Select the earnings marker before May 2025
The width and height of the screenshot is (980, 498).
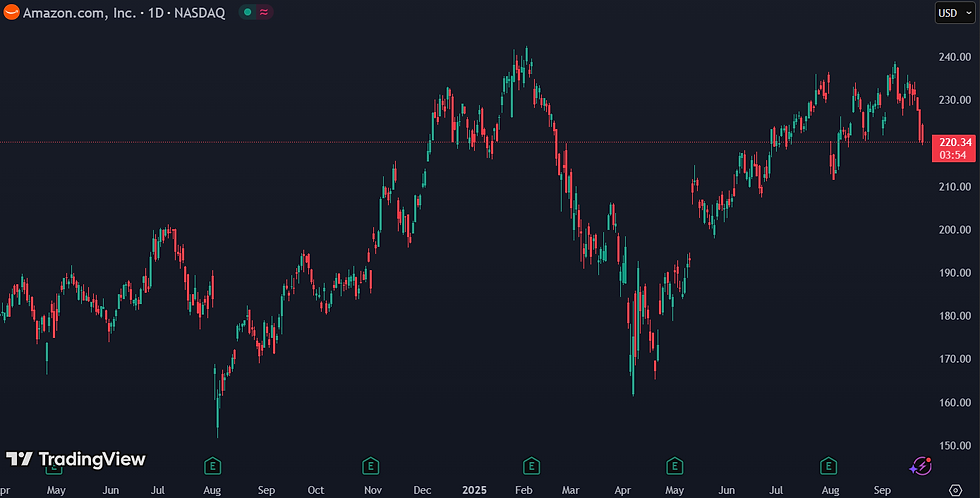674,466
